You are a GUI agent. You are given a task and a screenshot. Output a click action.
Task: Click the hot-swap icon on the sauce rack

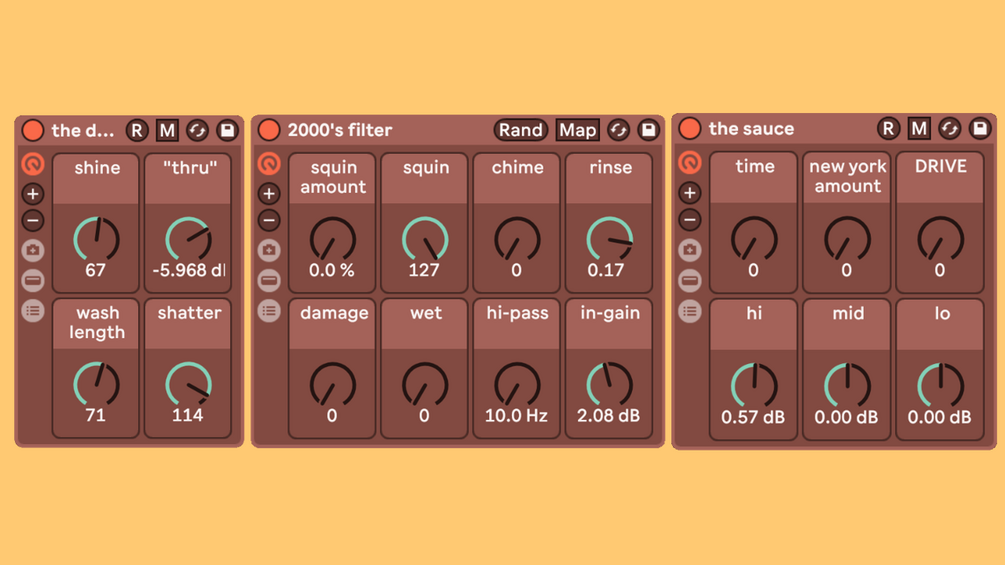click(x=950, y=129)
